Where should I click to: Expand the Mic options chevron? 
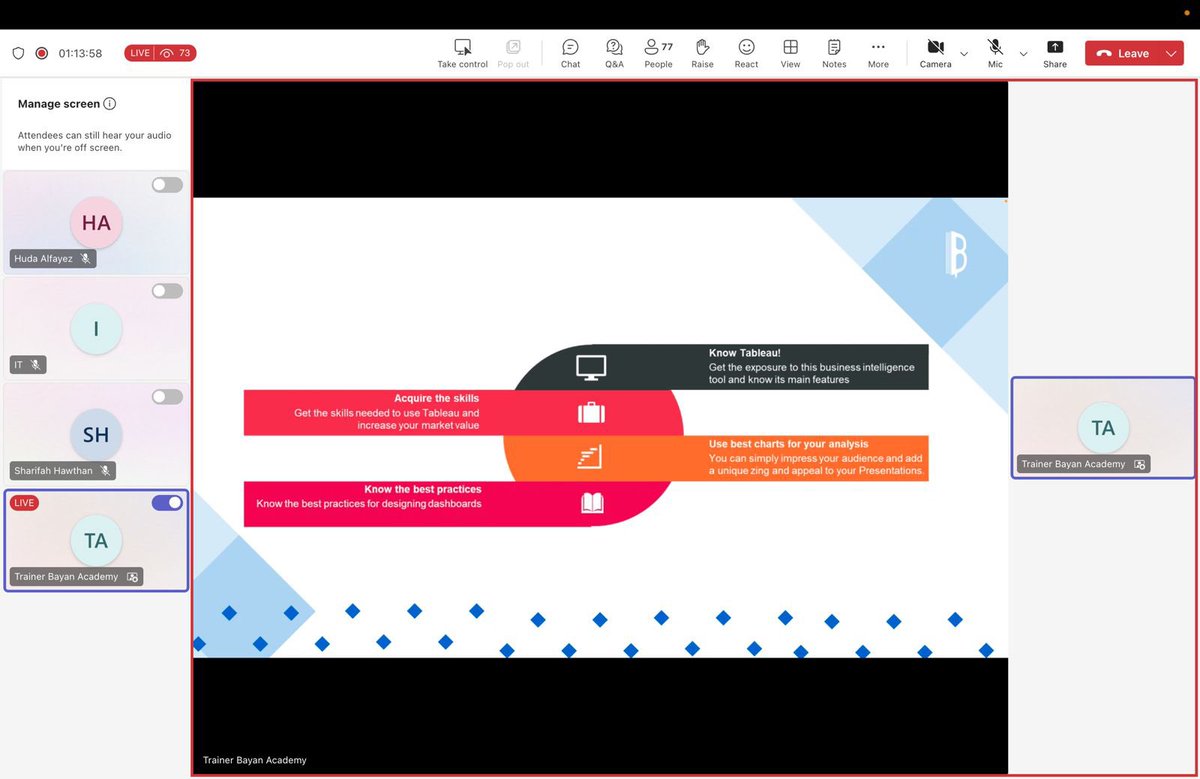pos(1023,54)
